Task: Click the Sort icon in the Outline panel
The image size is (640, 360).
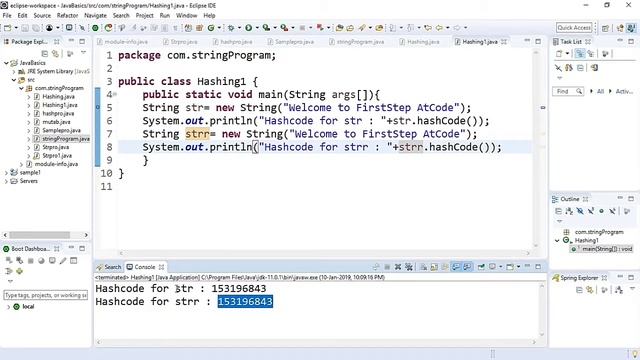Action: [569, 211]
